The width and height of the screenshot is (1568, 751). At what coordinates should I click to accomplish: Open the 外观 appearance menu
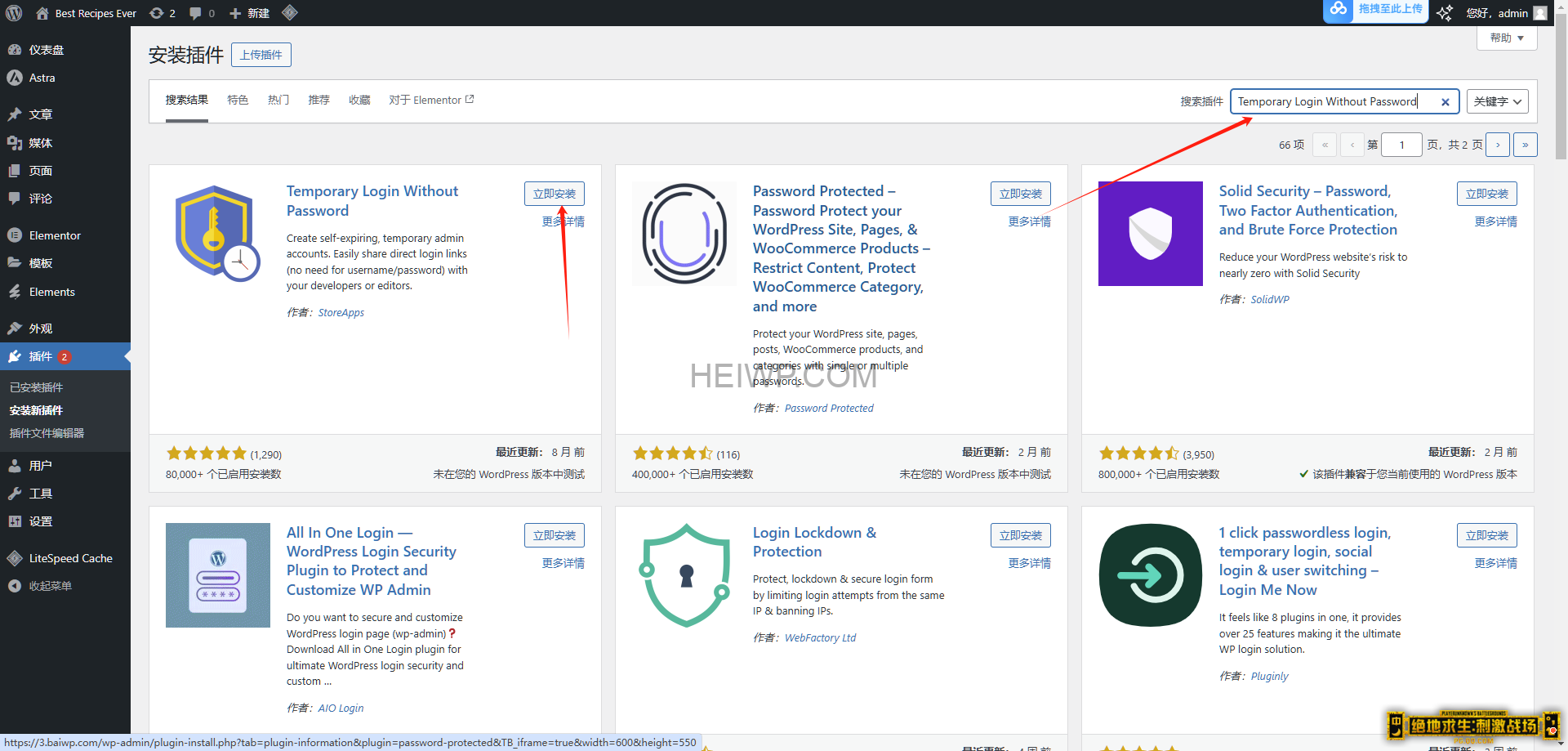tap(65, 329)
